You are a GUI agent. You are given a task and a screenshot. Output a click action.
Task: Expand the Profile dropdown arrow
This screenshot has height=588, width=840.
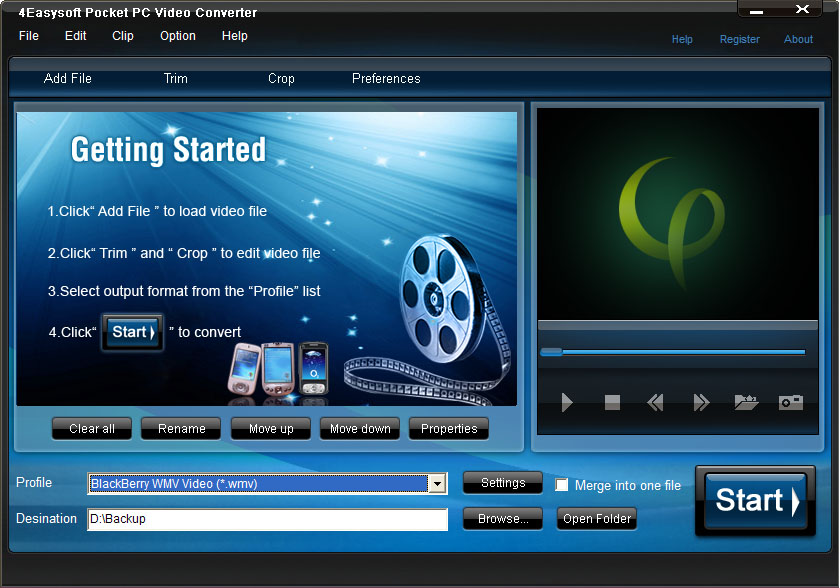(x=438, y=484)
